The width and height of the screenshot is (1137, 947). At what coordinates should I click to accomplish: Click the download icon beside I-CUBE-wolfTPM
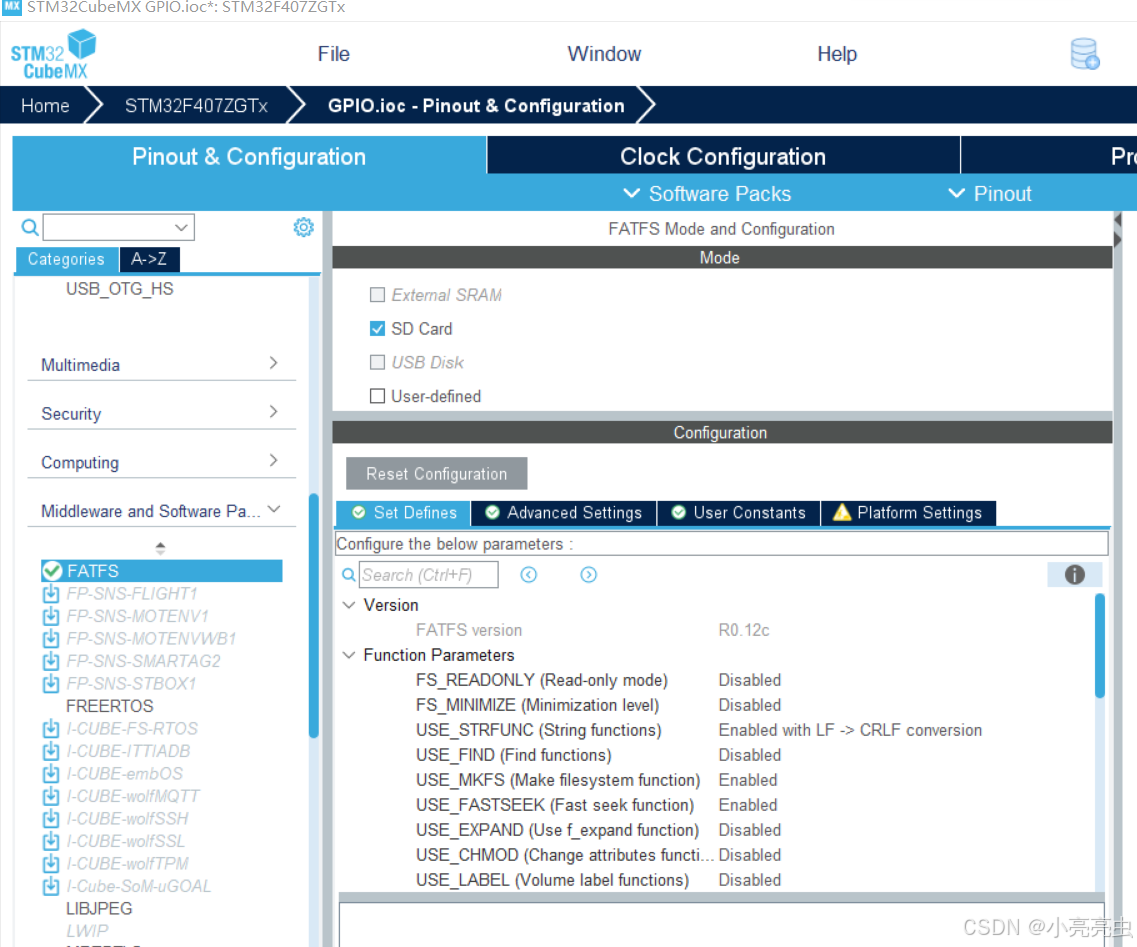tap(51, 864)
